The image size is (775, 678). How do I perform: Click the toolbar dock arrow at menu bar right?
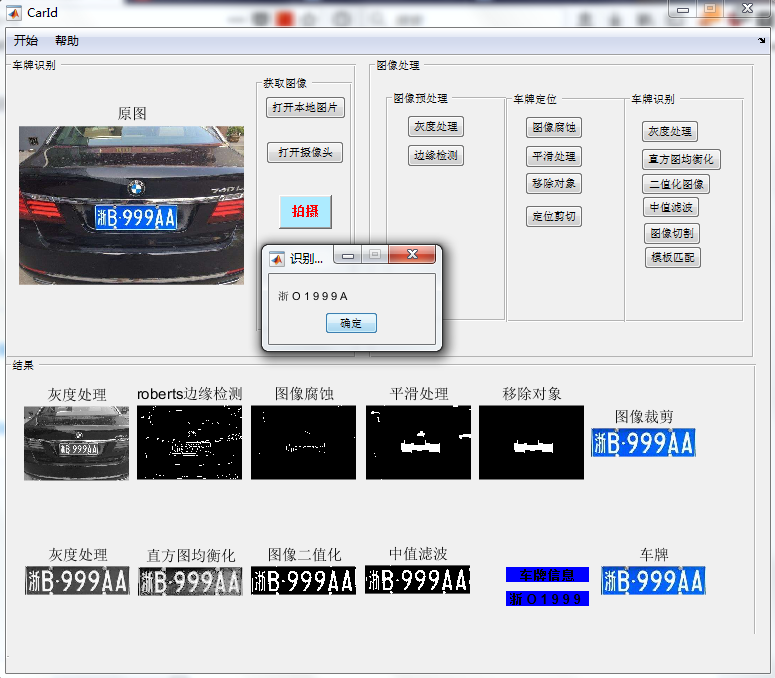pos(762,41)
